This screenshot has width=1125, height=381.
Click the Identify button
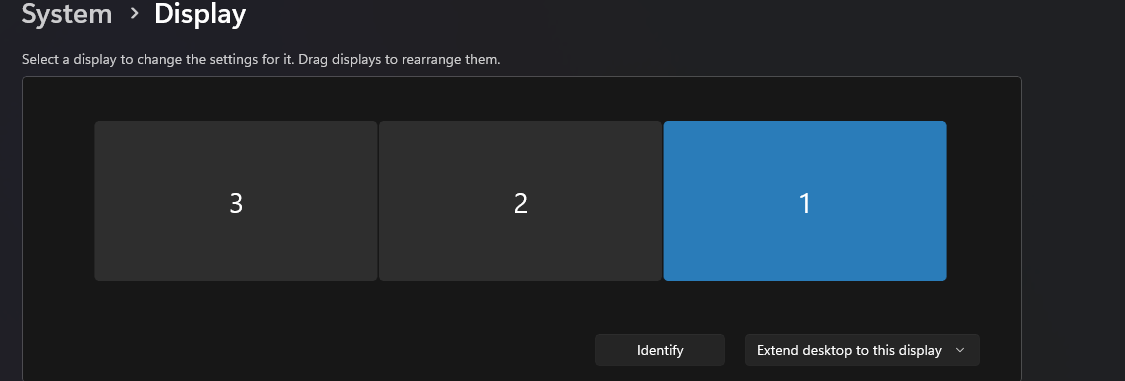[x=660, y=350]
